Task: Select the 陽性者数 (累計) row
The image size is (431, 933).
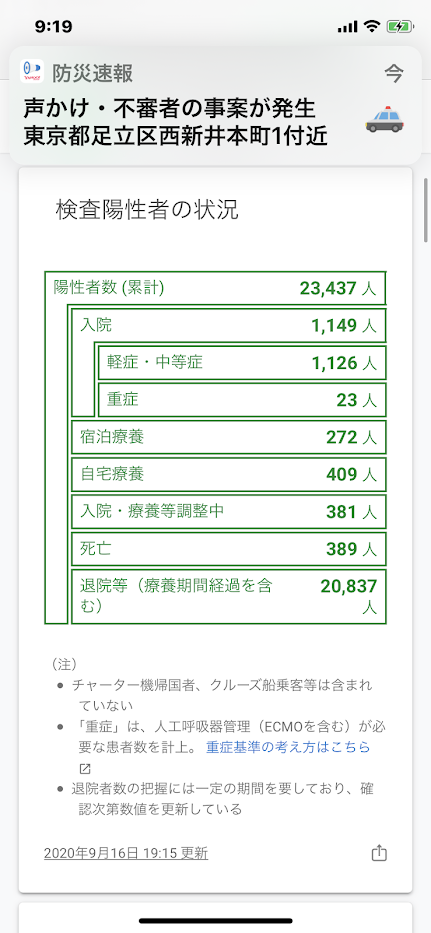Action: coord(216,289)
